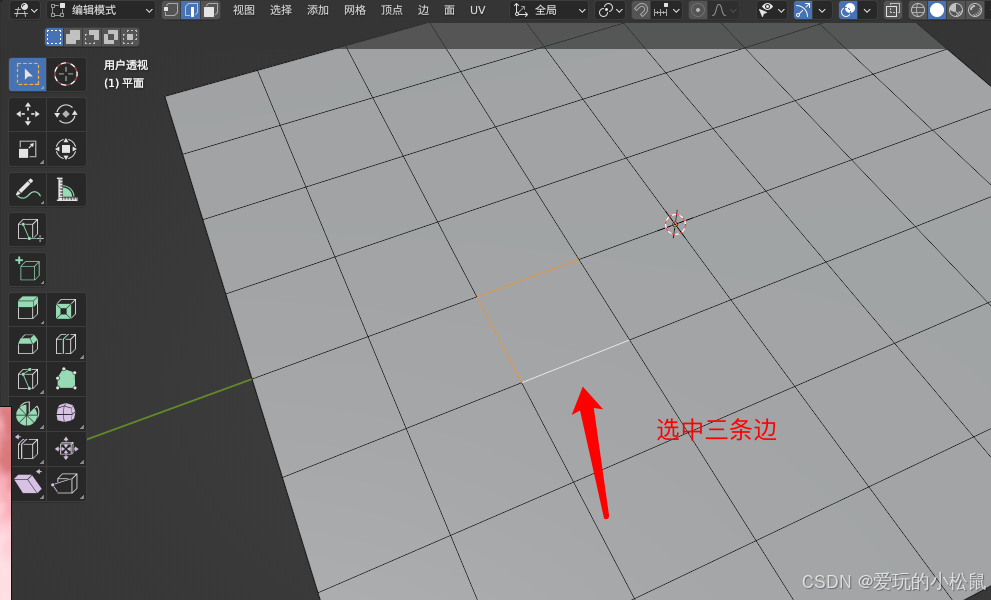Toggle viewport overlays
The width and height of the screenshot is (991, 600).
pos(848,10)
